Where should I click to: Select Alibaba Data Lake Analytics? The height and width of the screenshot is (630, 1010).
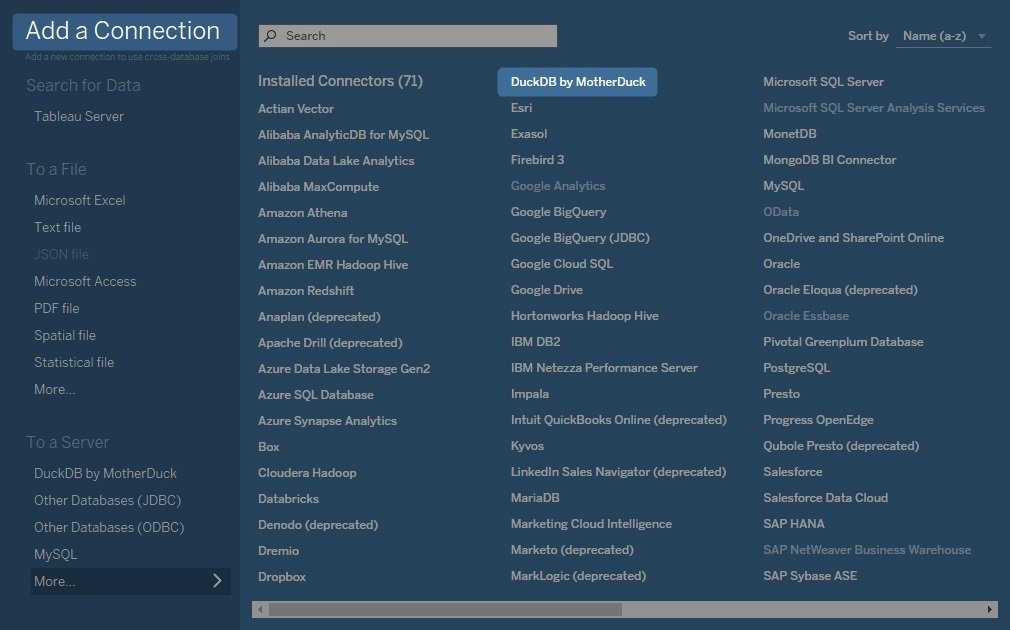[336, 161]
